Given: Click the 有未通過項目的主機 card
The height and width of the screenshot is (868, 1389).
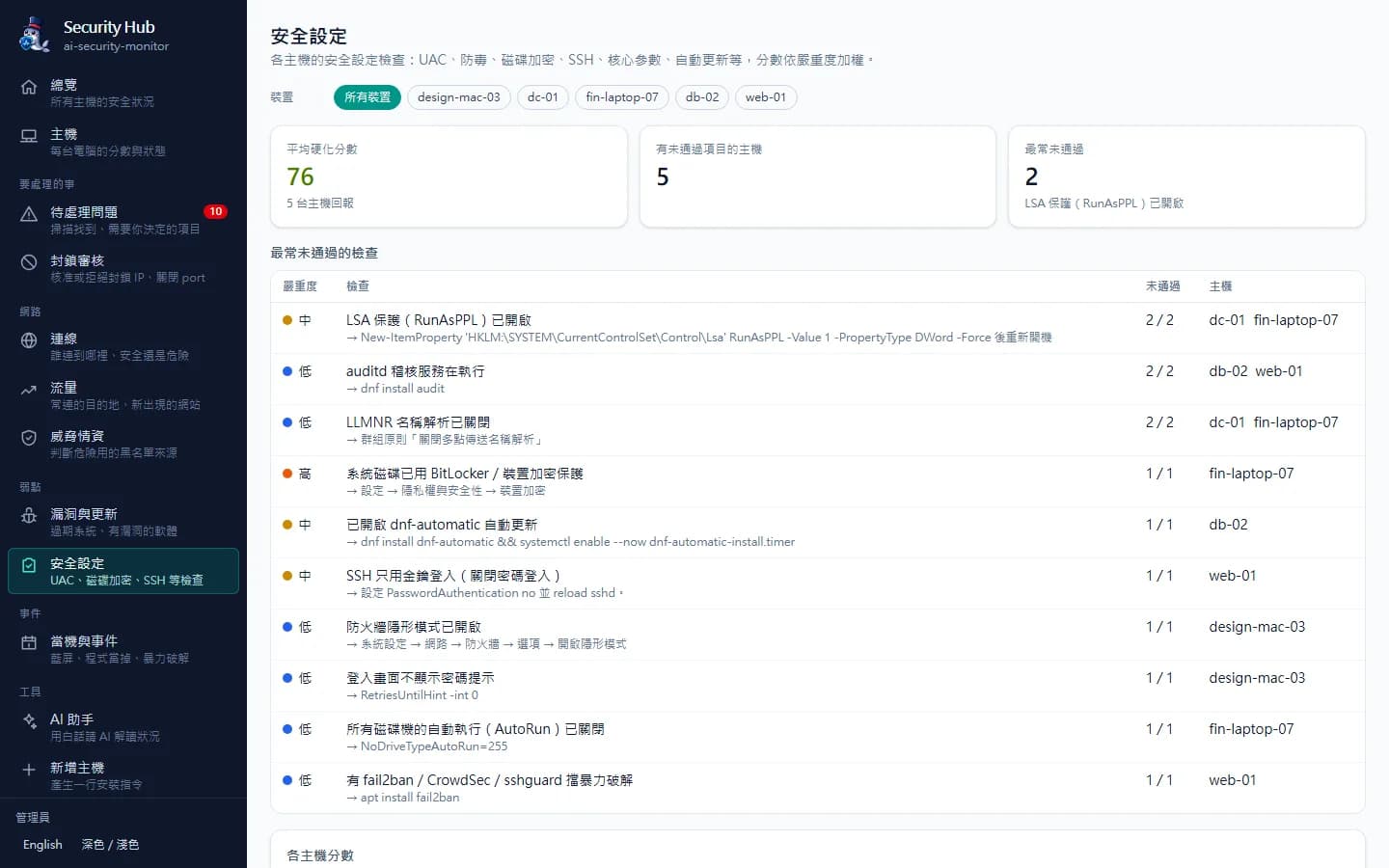Looking at the screenshot, I should 818,176.
